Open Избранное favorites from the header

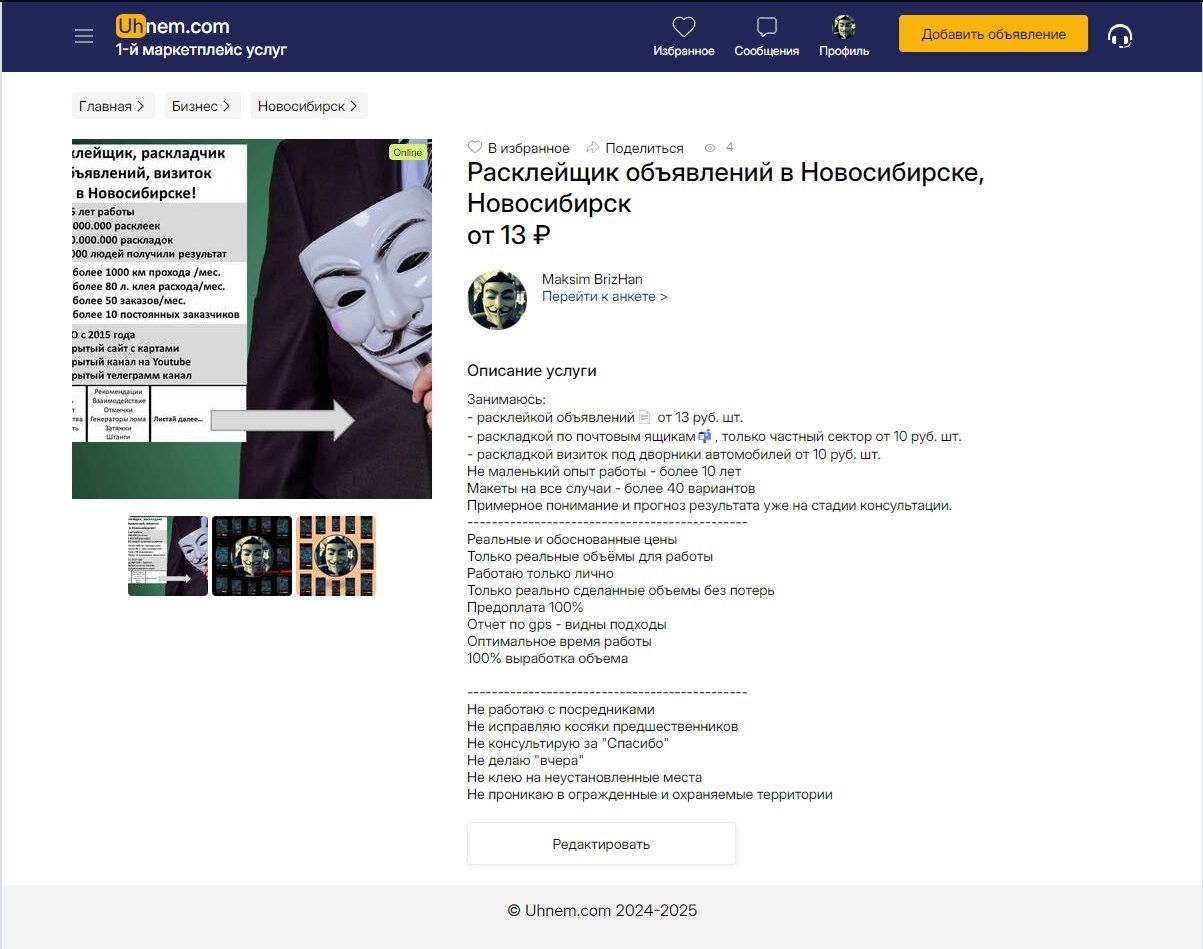point(684,34)
